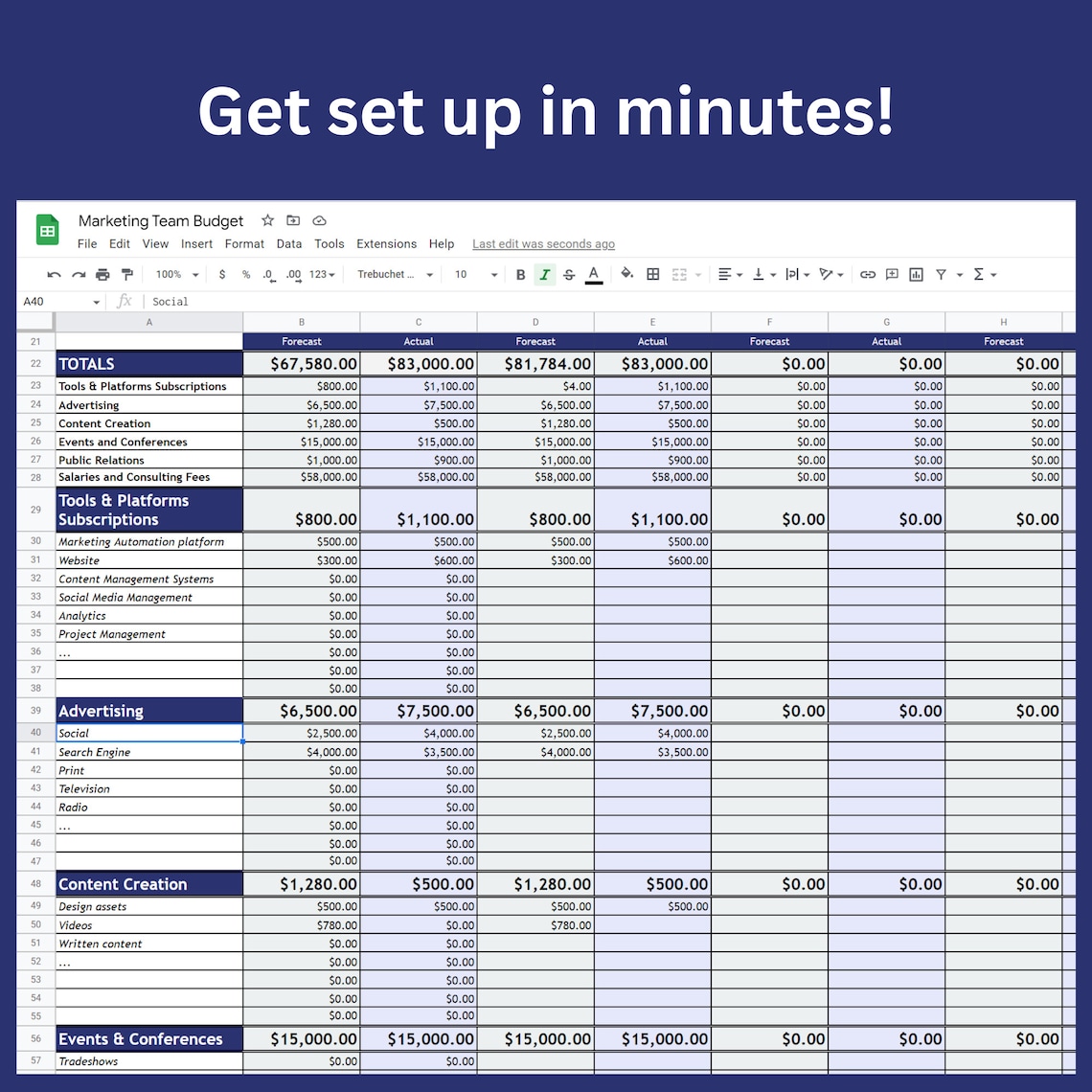Toggle italic formatting off
Screen dimensions: 1092x1092
click(x=545, y=274)
